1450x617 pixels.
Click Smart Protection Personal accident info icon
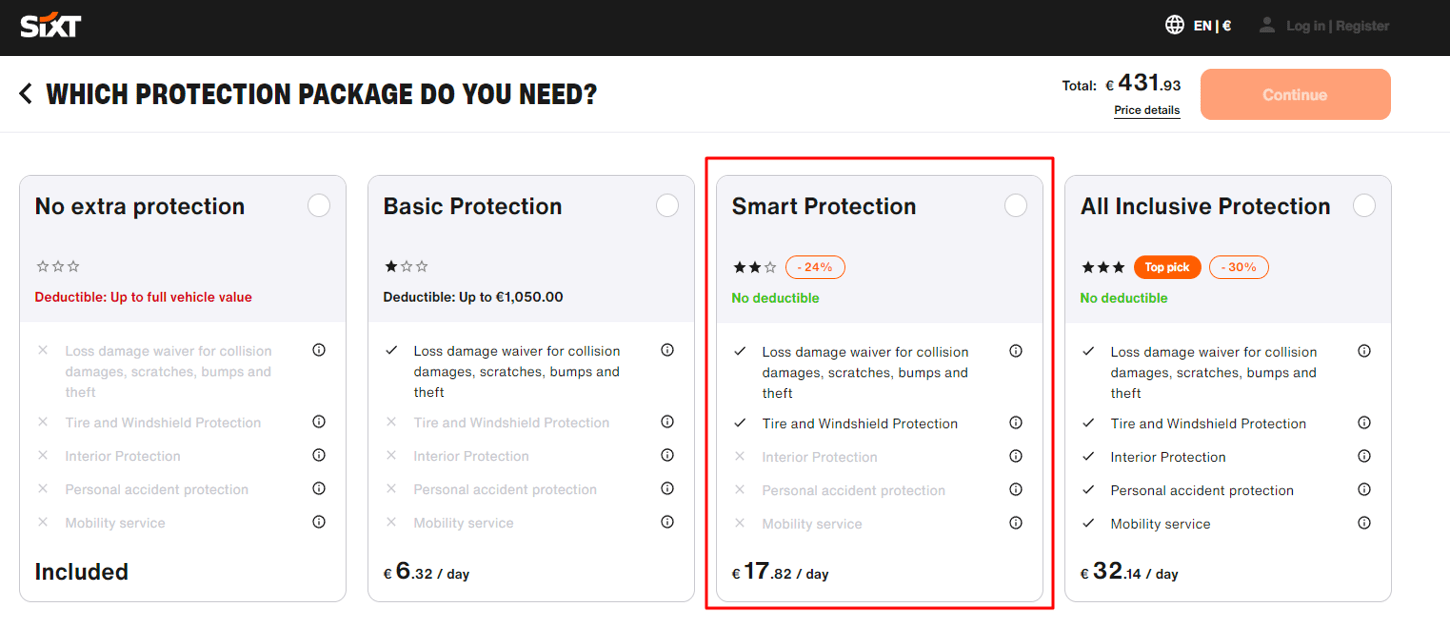(1016, 490)
